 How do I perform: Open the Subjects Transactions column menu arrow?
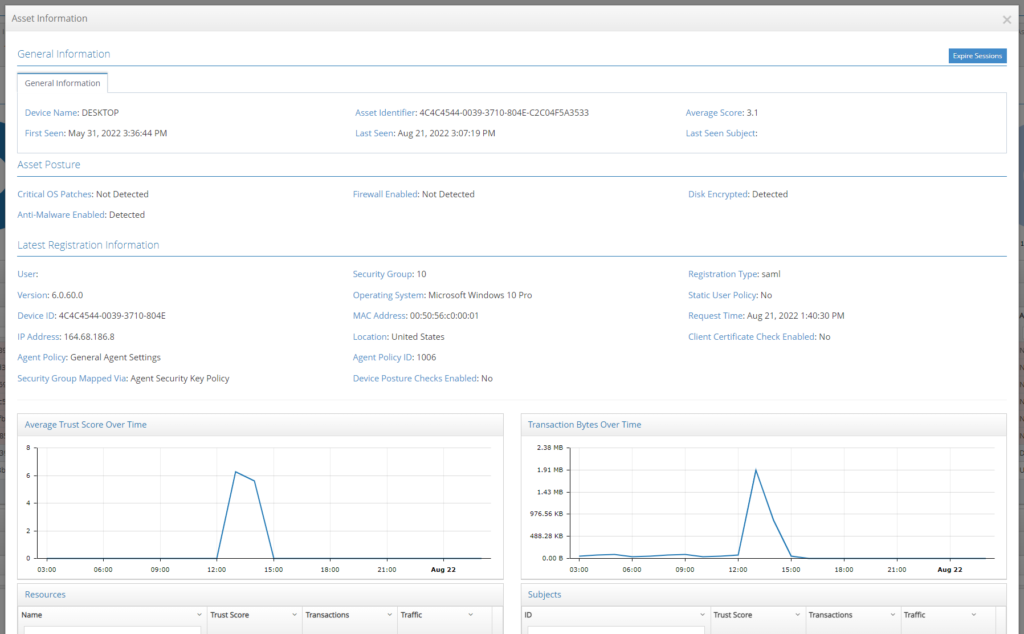point(893,614)
